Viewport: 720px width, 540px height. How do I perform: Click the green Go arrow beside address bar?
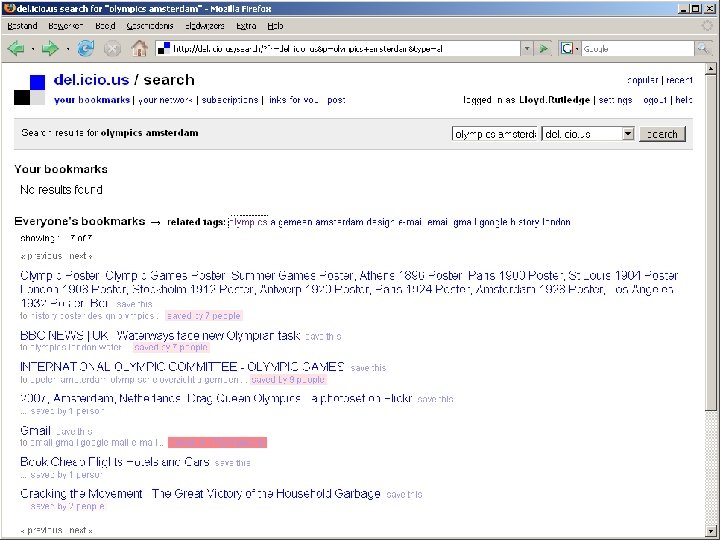543,48
